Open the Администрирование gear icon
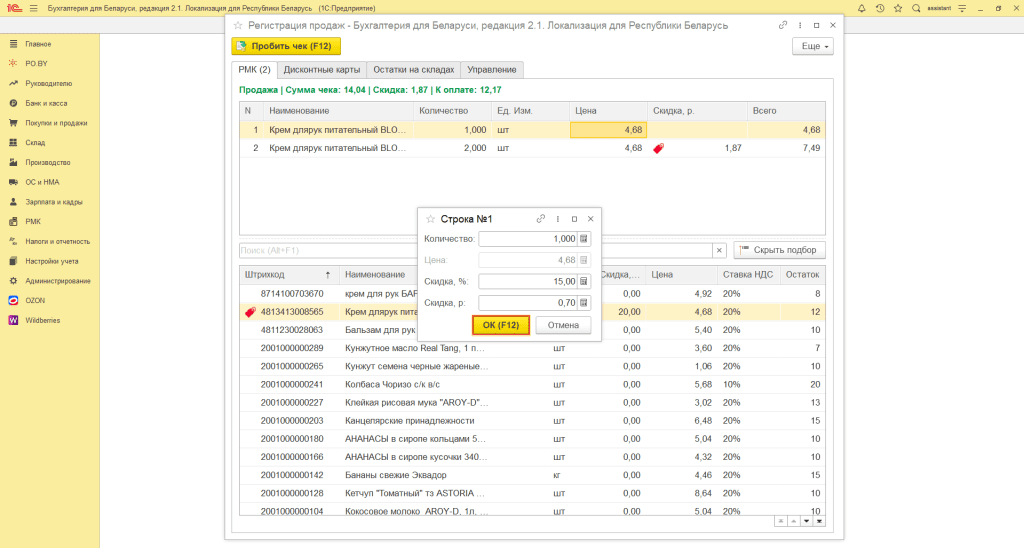The image size is (1024, 548). point(13,281)
